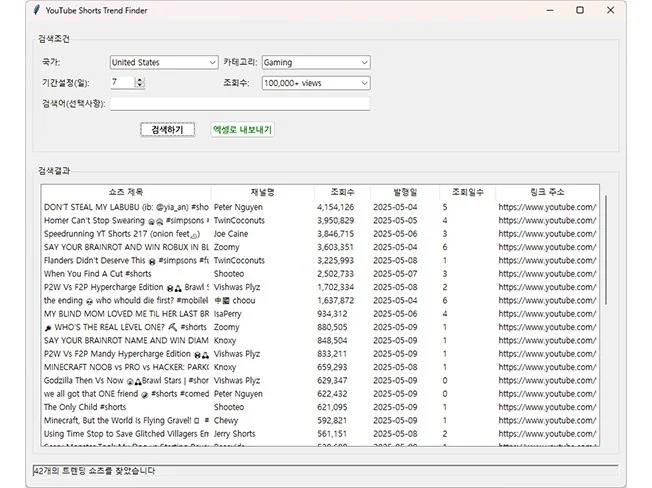Maximize the YouTube Shorts Trend Finder window
652x488 pixels.
[580, 10]
